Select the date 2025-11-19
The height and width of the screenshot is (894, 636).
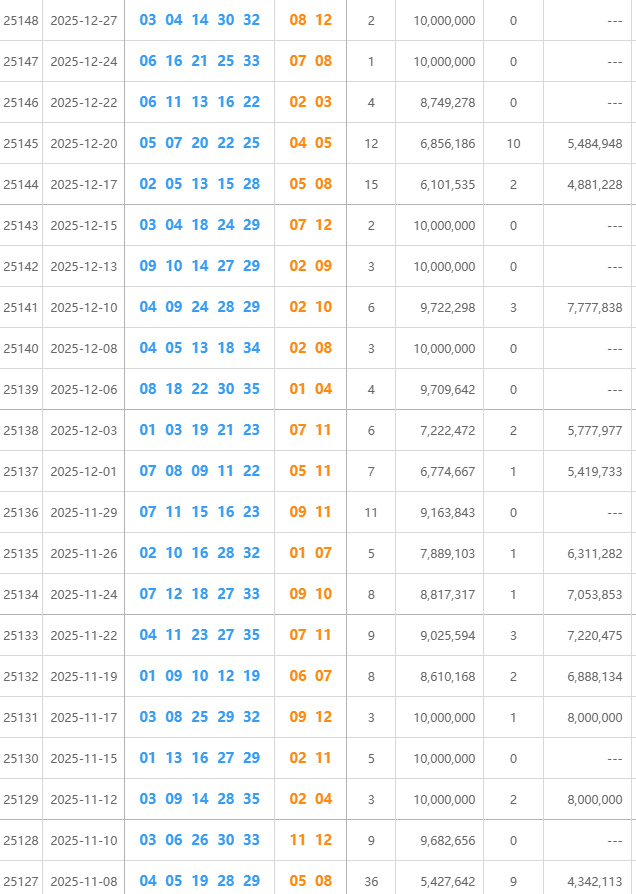pyautogui.click(x=84, y=676)
